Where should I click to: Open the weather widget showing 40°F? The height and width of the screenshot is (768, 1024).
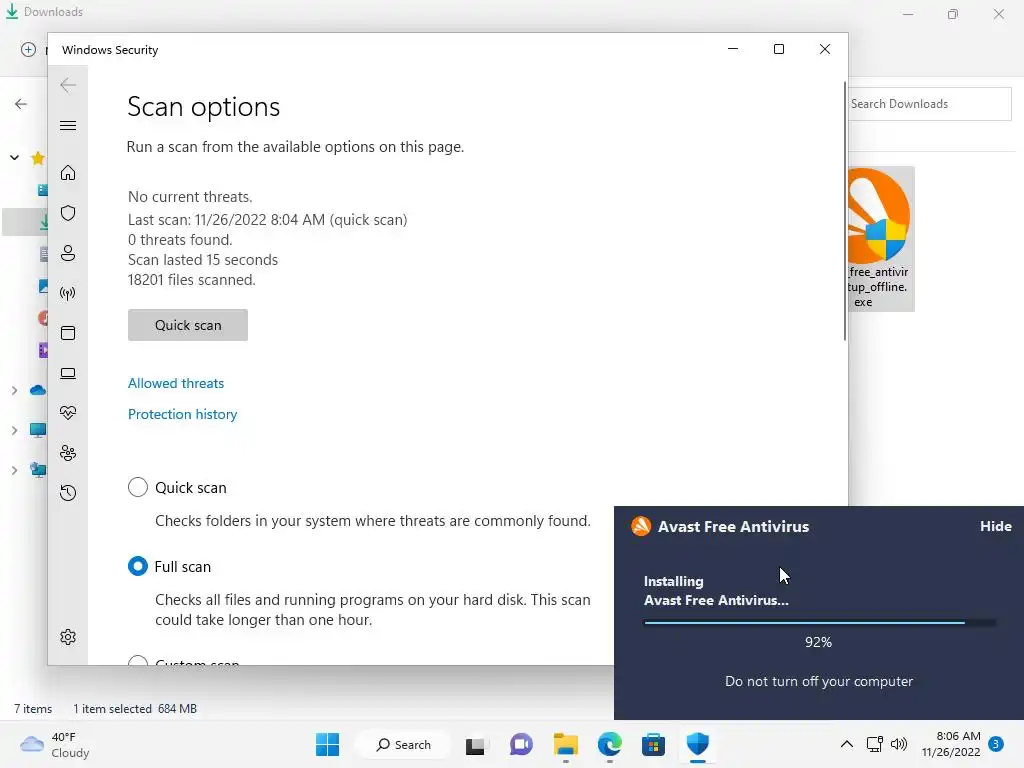(x=55, y=744)
